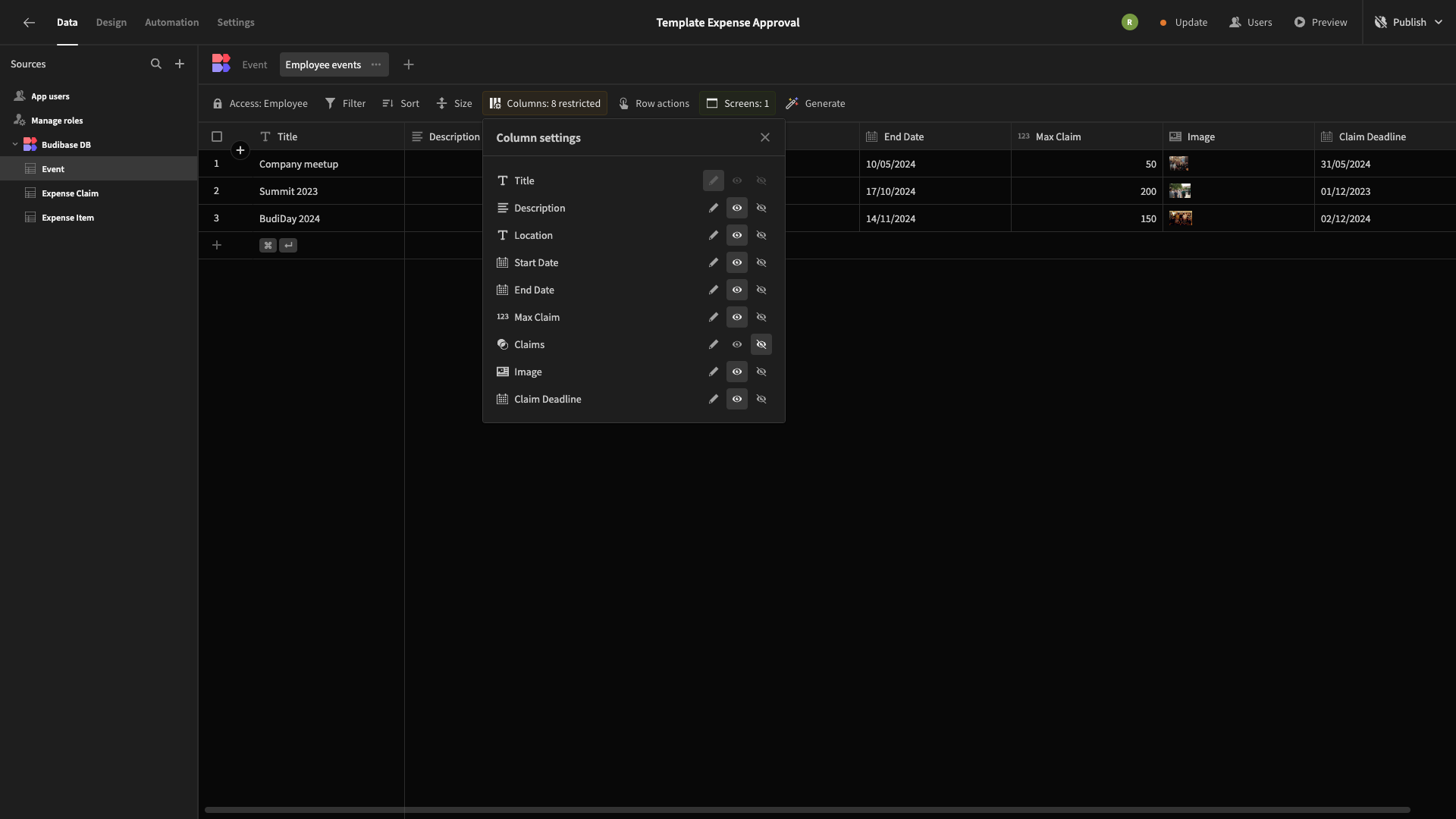Set Description column to read-only eye
The width and height of the screenshot is (1456, 819).
(737, 208)
